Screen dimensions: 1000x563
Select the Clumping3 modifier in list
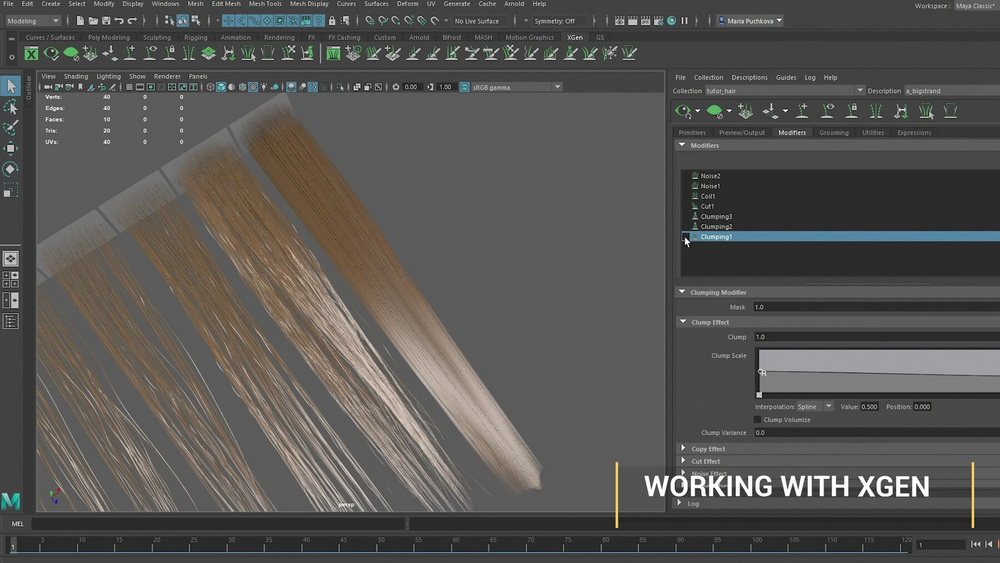pos(716,217)
